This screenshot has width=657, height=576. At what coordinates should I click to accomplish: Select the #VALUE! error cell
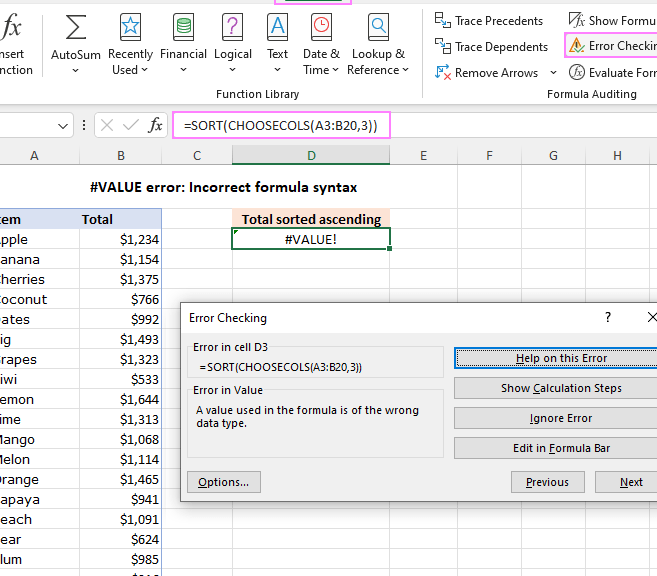pyautogui.click(x=311, y=239)
